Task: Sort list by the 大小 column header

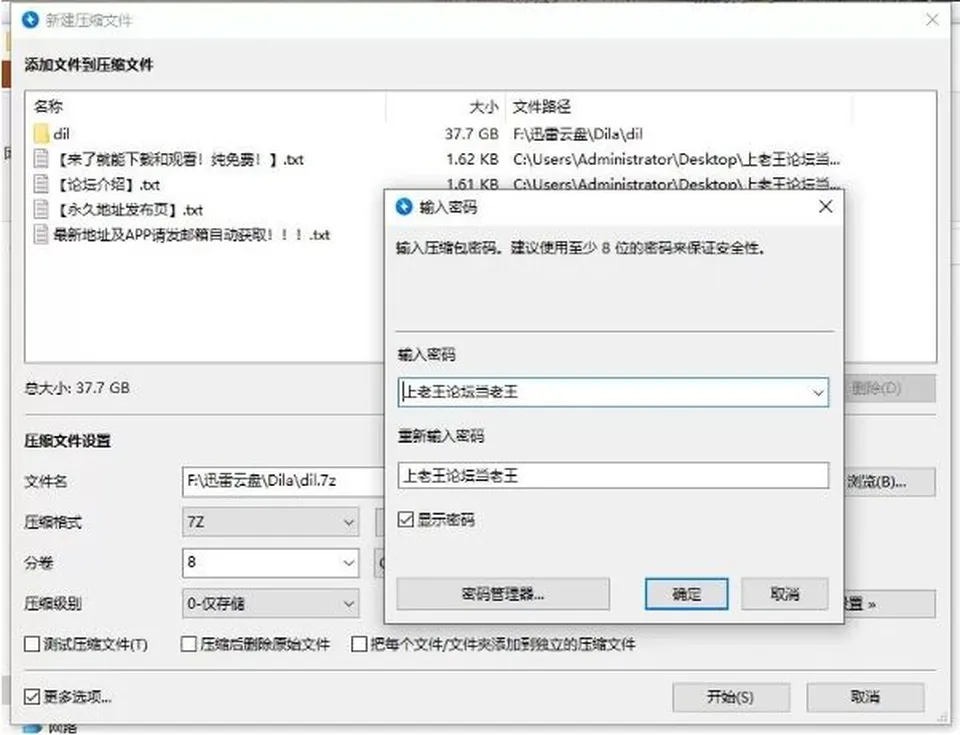Action: [x=484, y=107]
